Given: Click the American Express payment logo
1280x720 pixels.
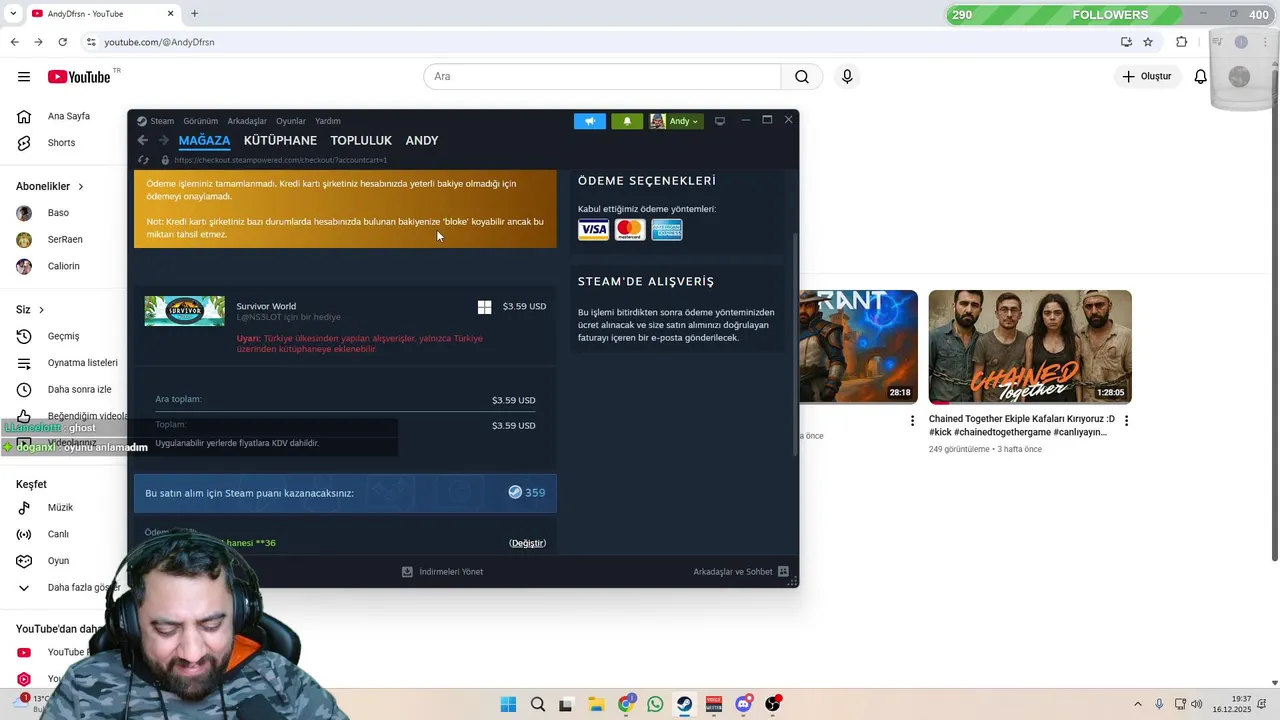Looking at the screenshot, I should point(667,230).
